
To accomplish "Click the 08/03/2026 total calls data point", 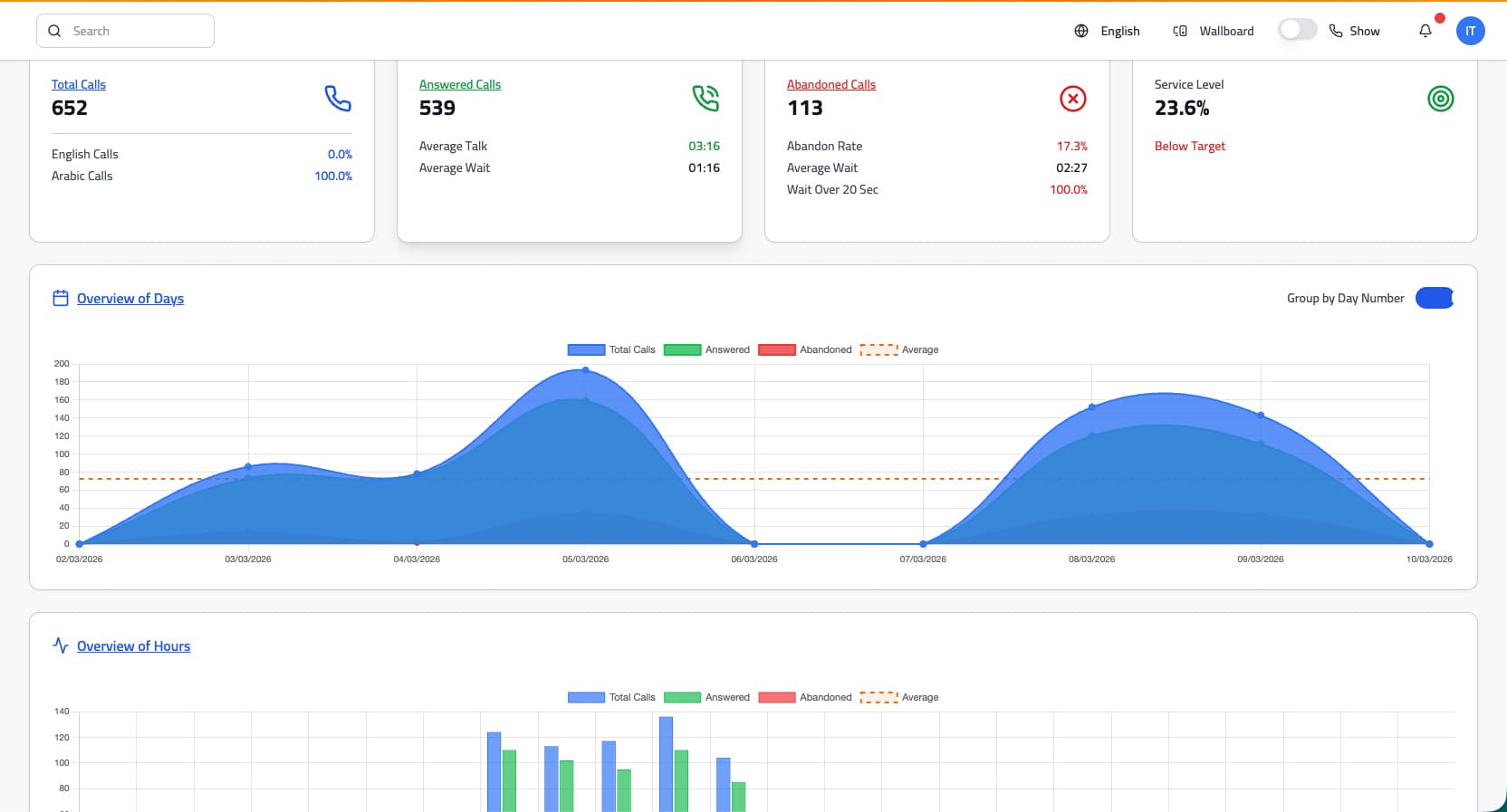I will [1091, 407].
